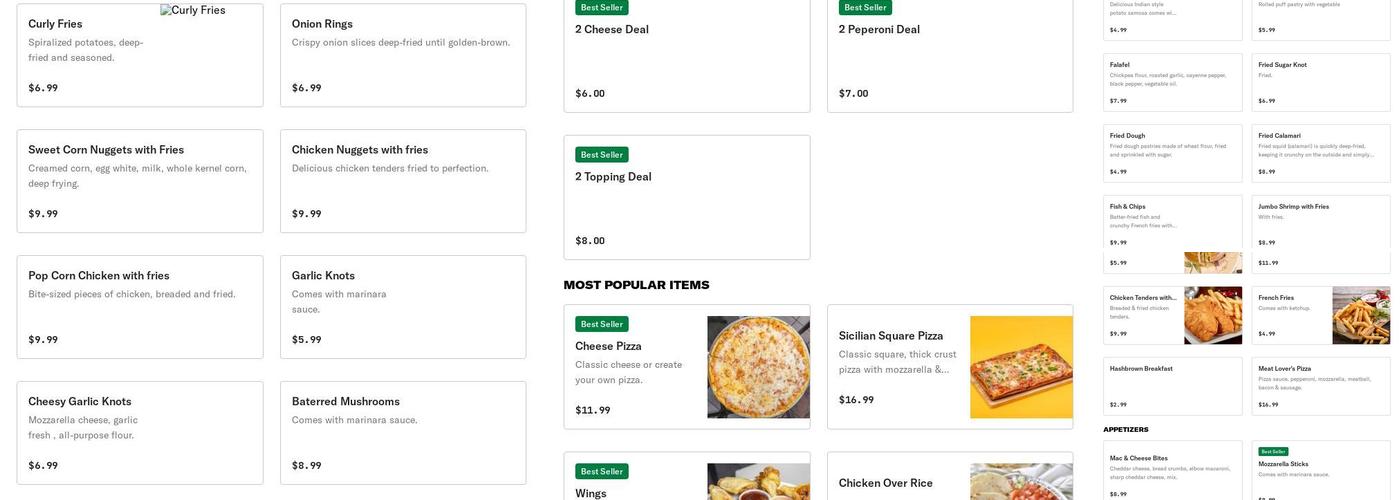Select the 2 Topping Deal item
This screenshot has width=1400, height=500.
coord(686,197)
